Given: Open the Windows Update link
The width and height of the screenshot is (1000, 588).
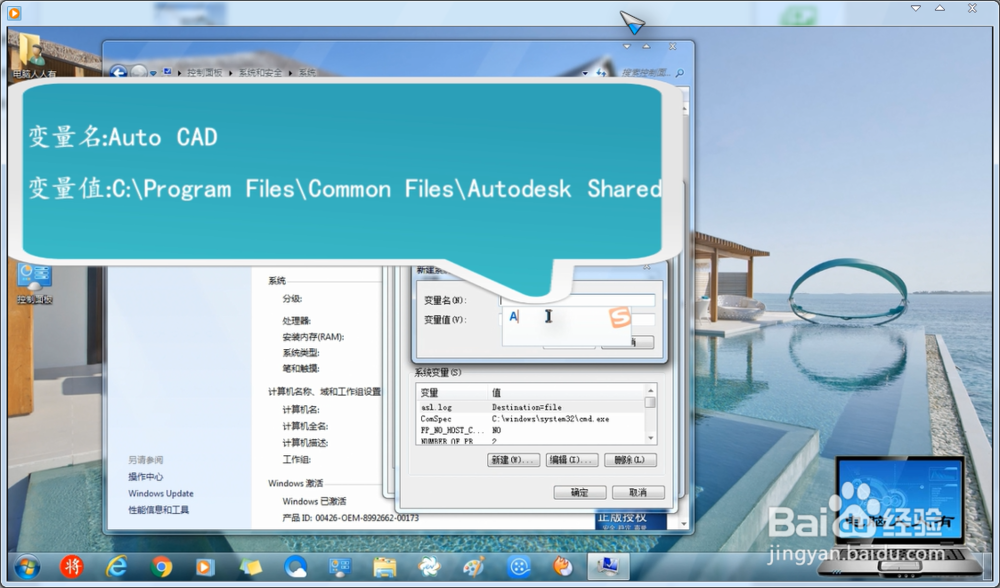Looking at the screenshot, I should pos(161,493).
